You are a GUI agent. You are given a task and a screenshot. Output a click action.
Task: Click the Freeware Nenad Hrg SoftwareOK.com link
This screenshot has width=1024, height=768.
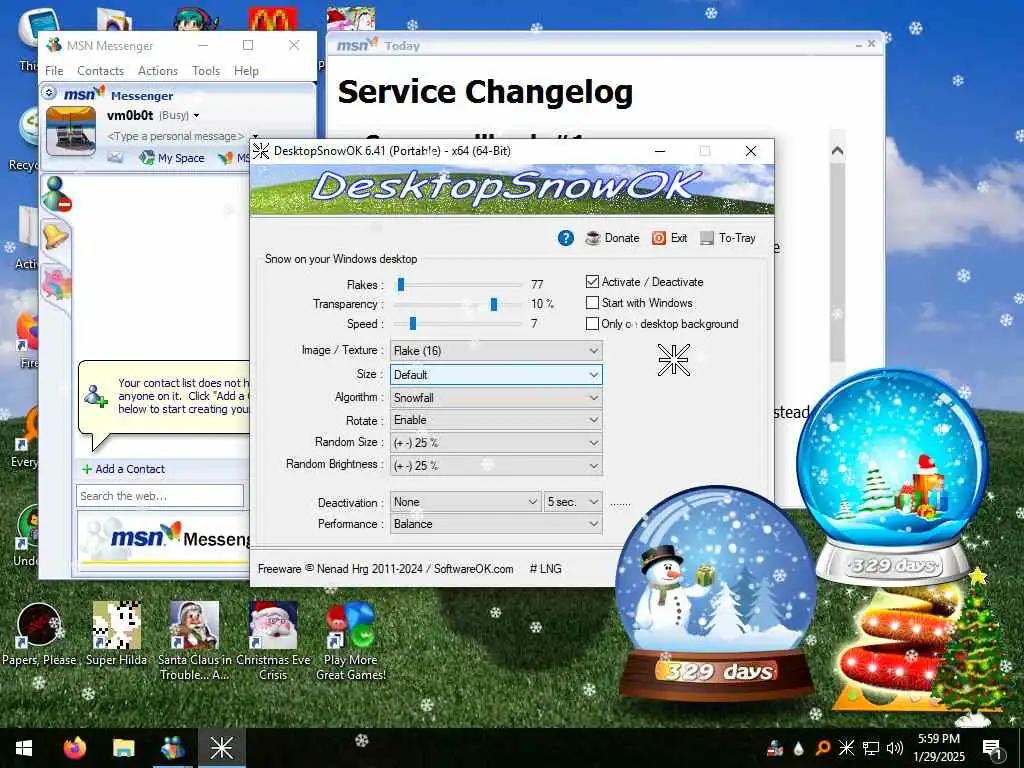point(385,569)
